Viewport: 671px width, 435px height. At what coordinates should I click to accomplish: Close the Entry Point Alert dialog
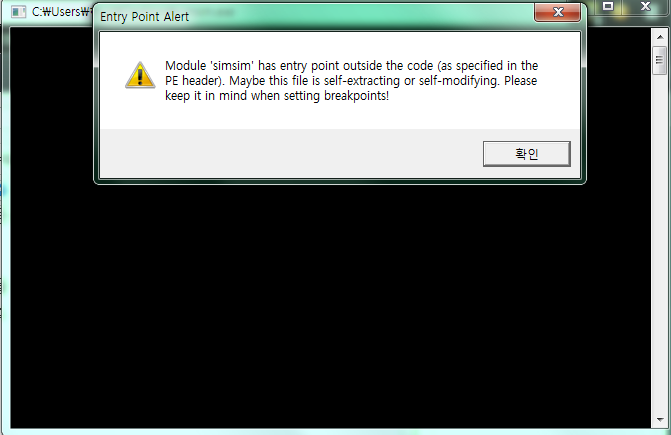click(558, 12)
